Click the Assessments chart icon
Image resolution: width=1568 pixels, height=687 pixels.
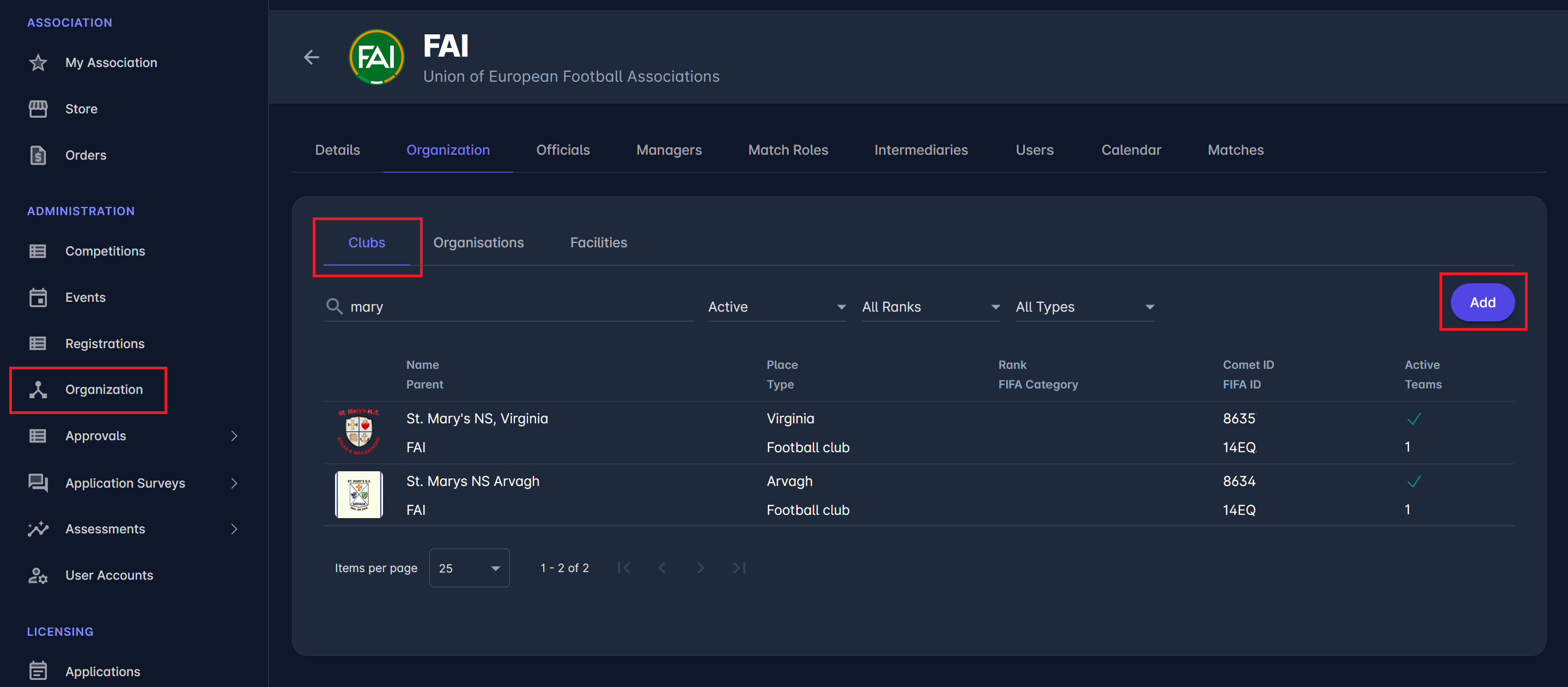[38, 529]
